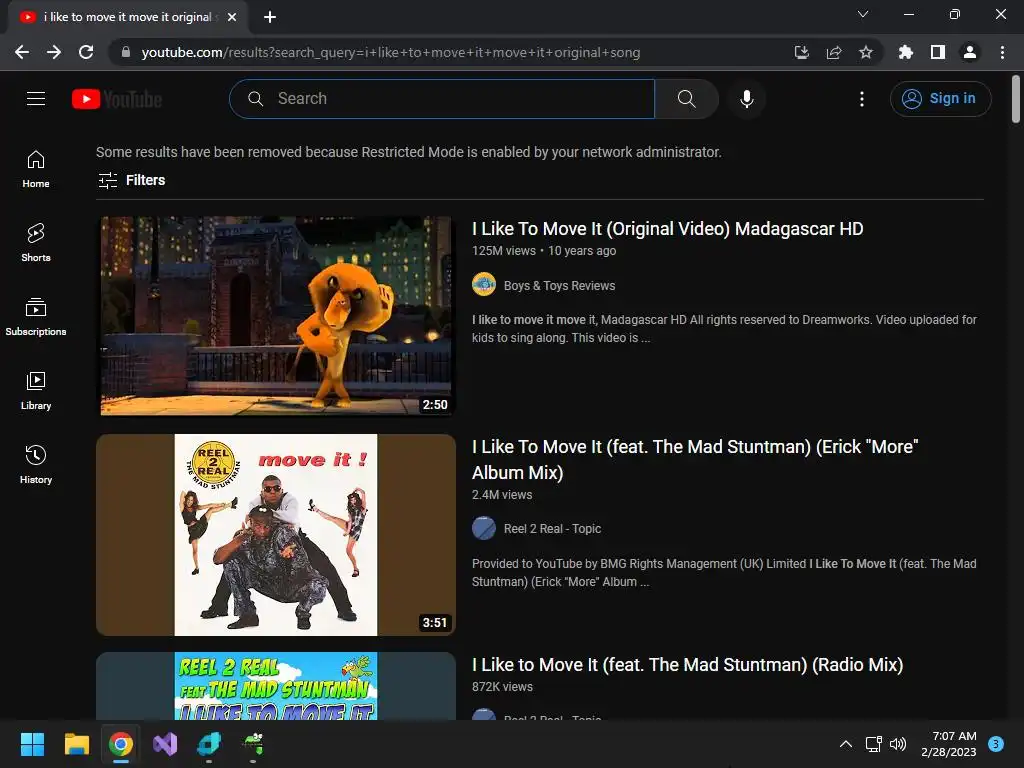The width and height of the screenshot is (1024, 768).
Task: Open the YouTube hamburger guide menu
Action: pyautogui.click(x=36, y=99)
